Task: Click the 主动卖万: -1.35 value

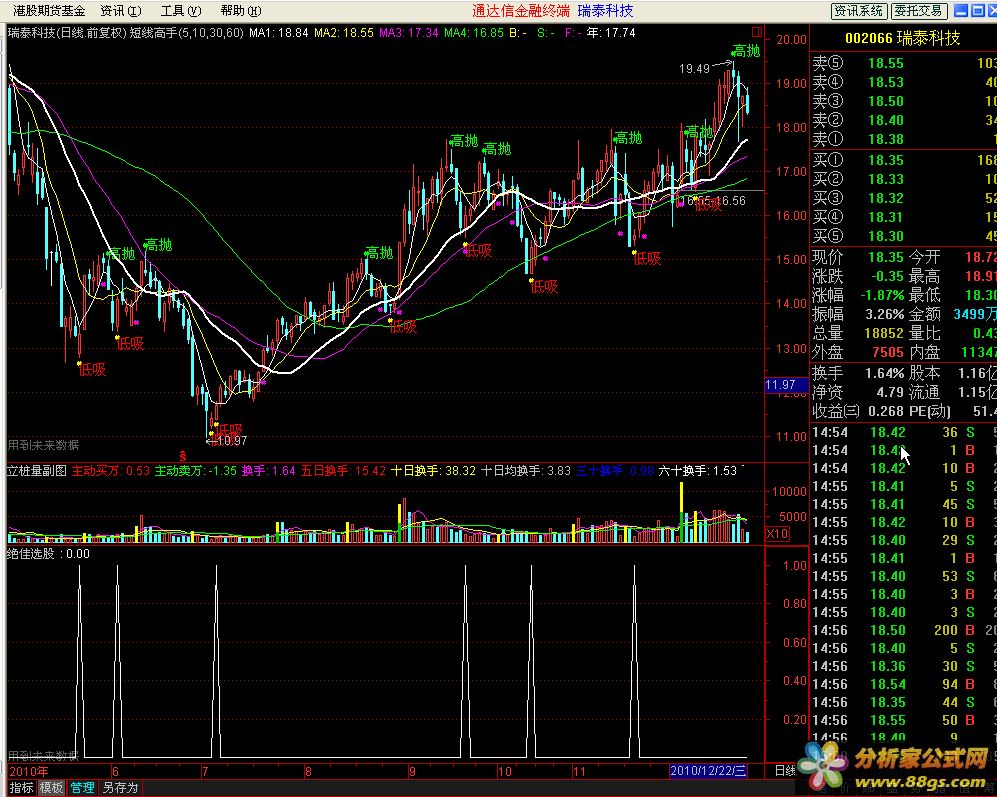Action: pos(196,471)
